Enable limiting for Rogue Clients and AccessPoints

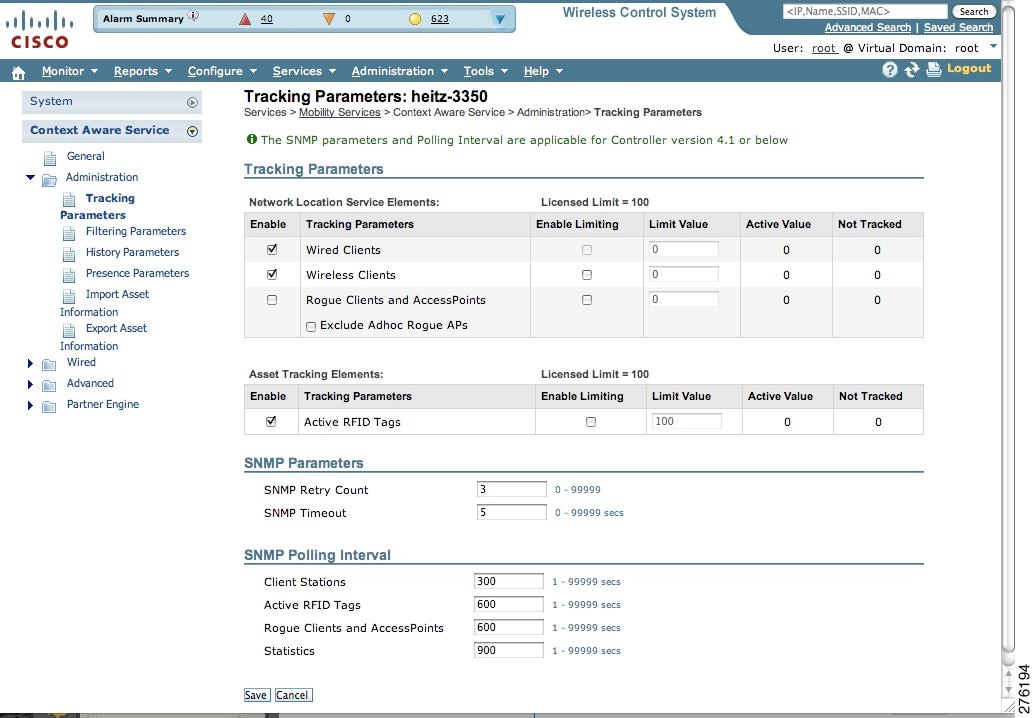[x=587, y=300]
